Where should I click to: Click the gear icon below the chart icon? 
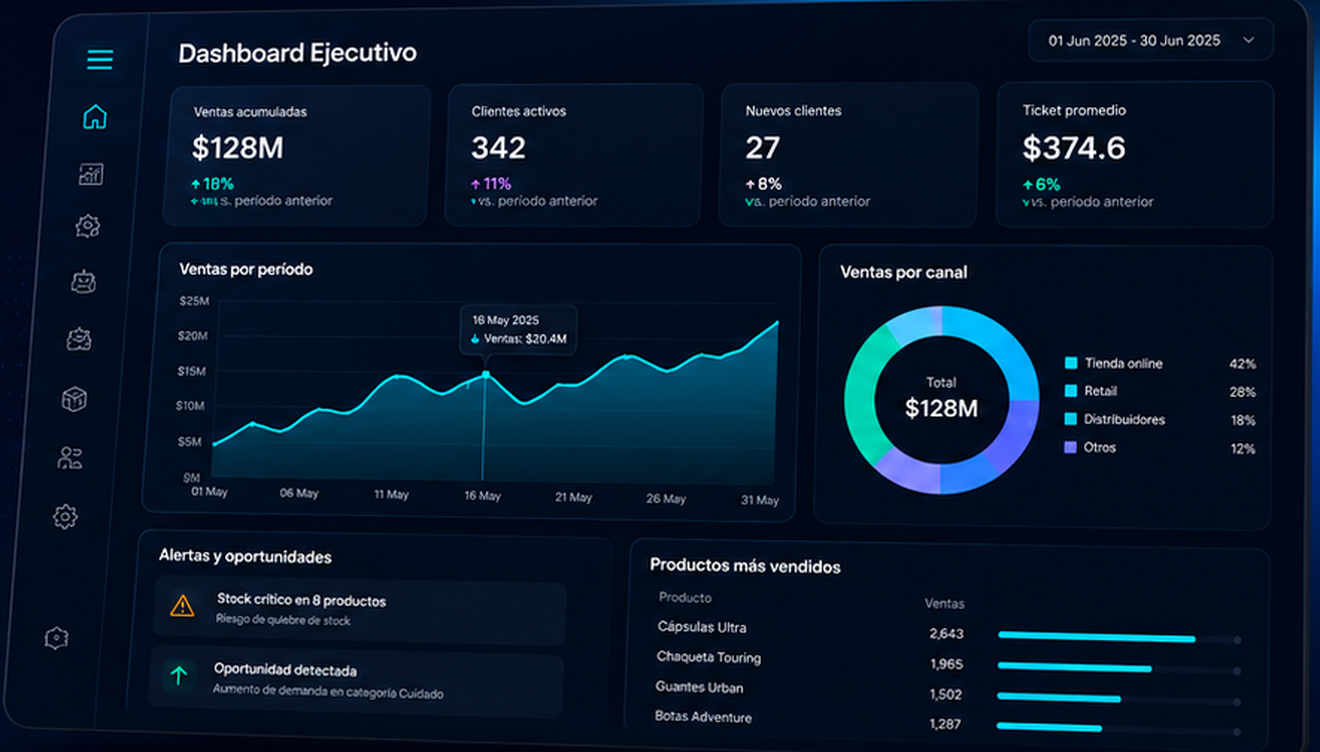pos(87,226)
